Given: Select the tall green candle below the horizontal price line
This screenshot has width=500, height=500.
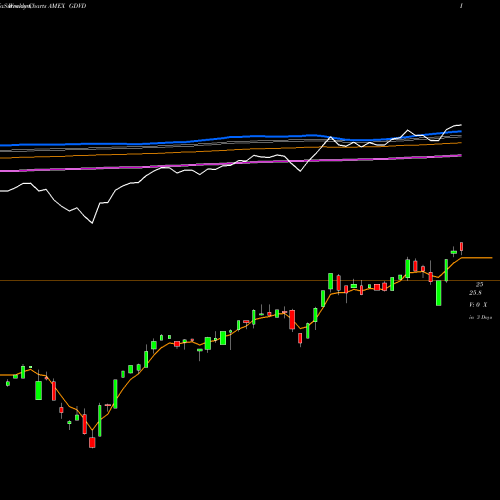Looking at the screenshot, I should pos(439,293).
